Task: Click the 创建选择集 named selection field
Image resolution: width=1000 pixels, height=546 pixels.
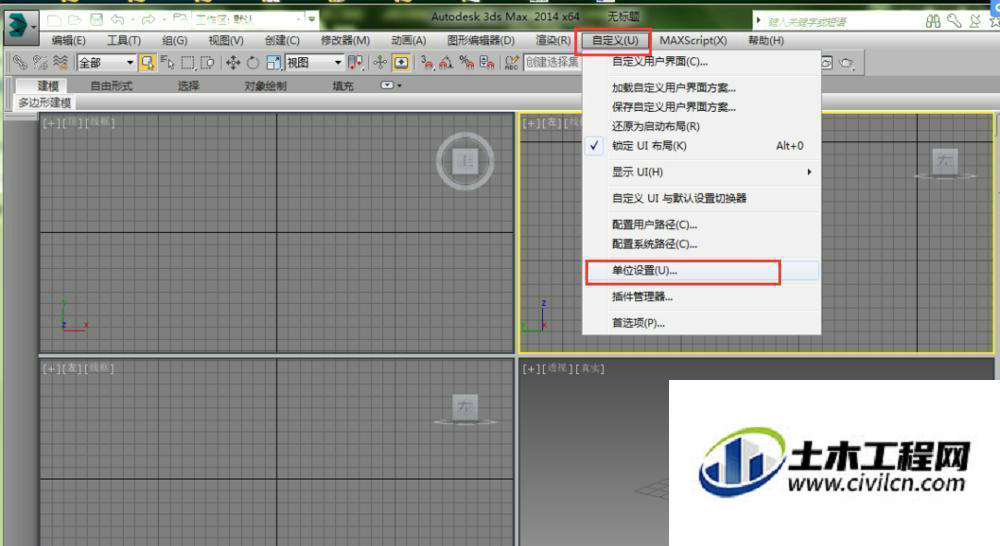Action: [552, 63]
